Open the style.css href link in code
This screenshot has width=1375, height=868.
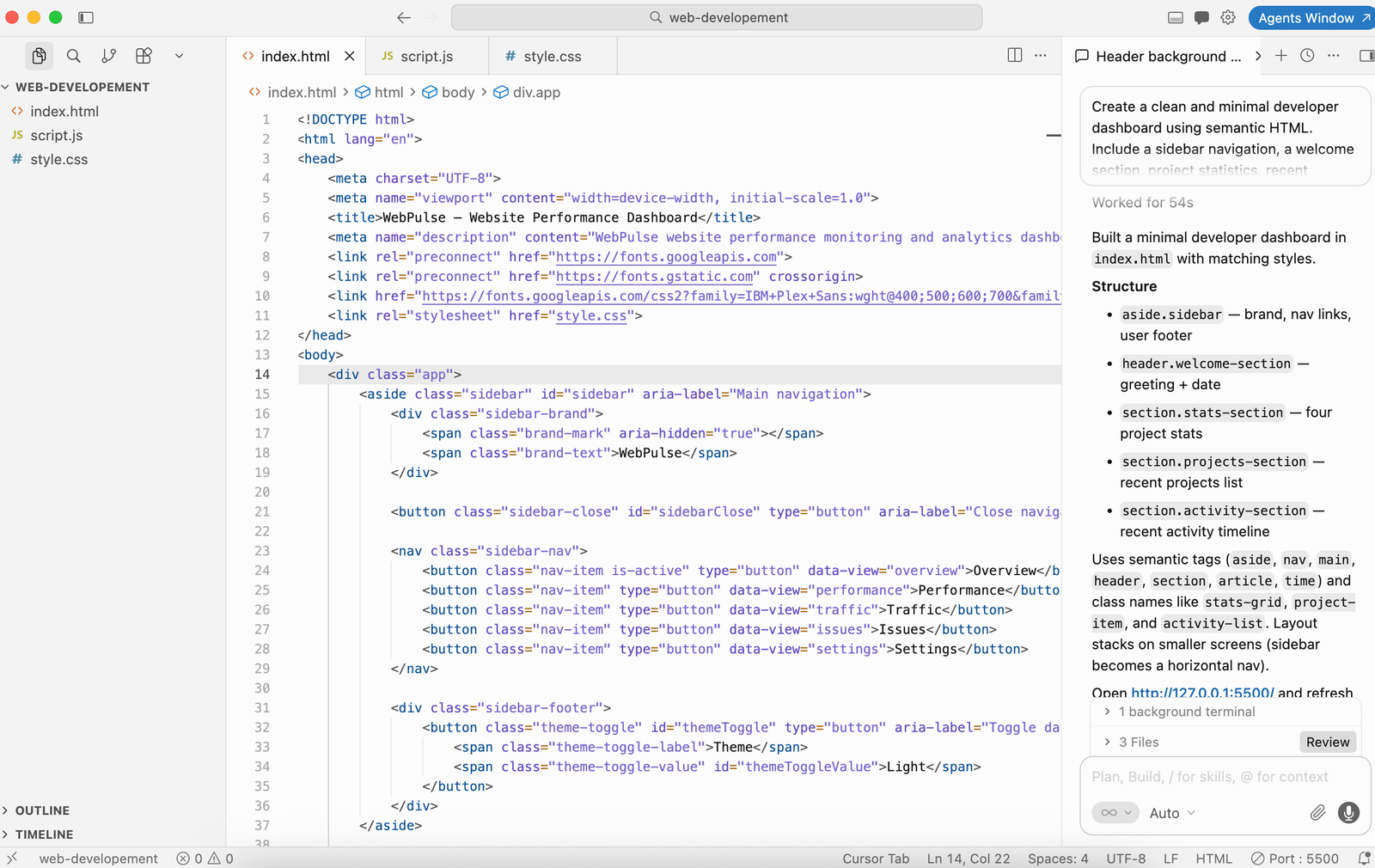(x=591, y=316)
